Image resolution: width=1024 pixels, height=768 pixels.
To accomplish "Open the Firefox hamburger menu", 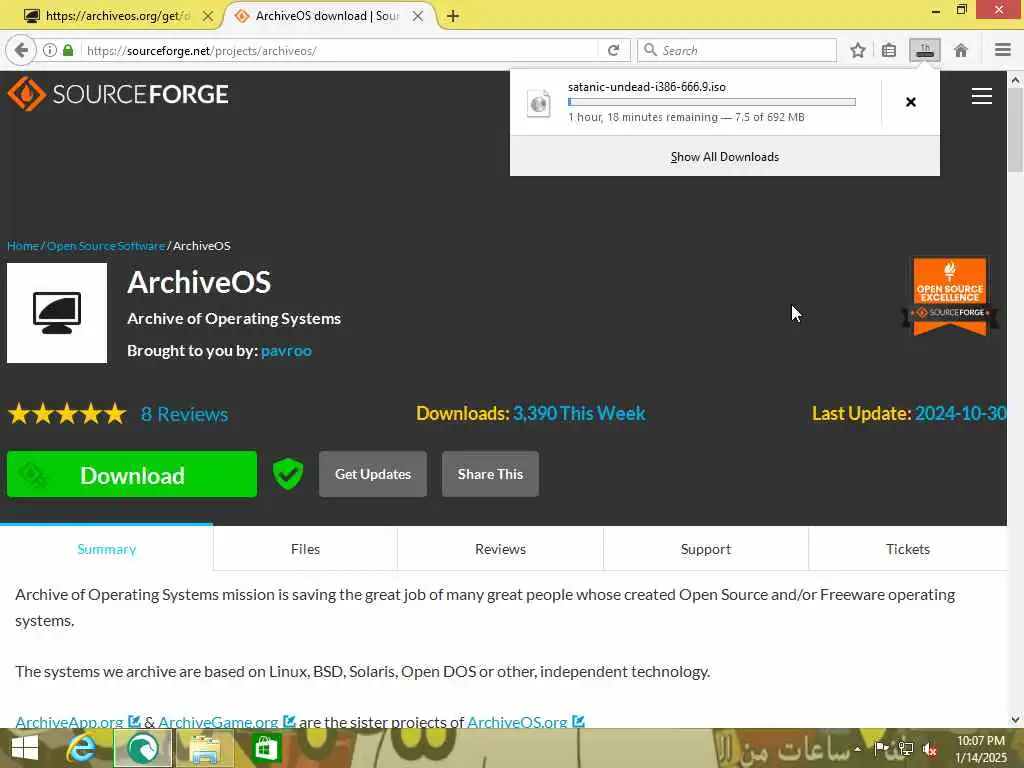I will pos(1003,50).
